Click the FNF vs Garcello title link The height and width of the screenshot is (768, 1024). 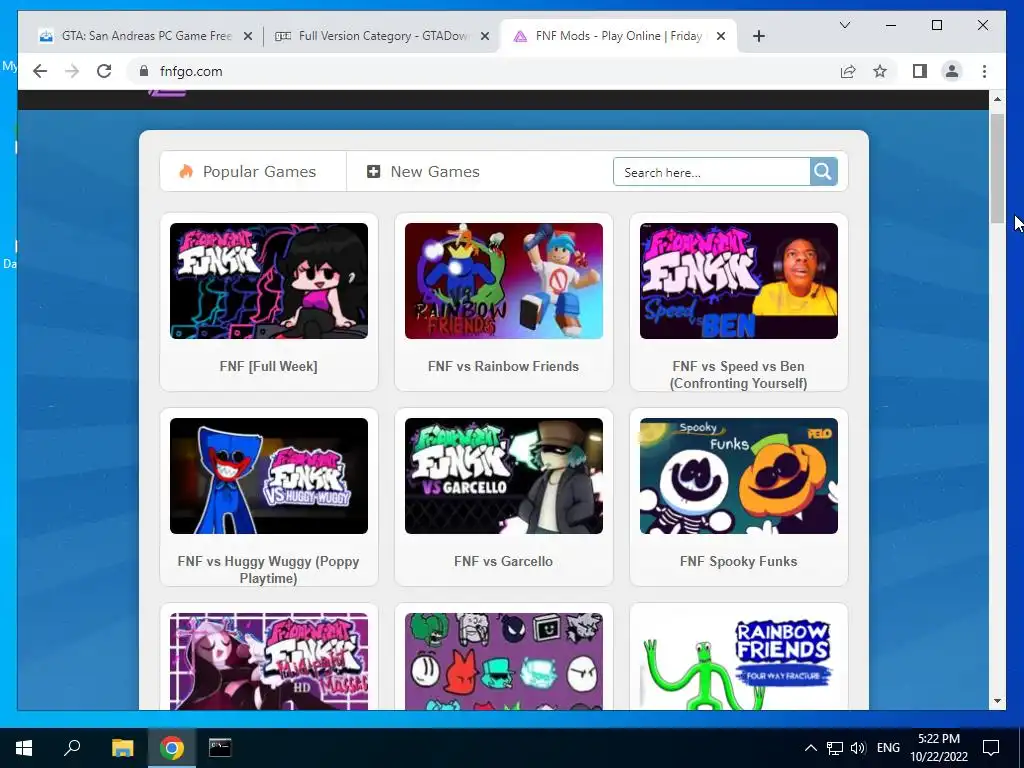tap(504, 561)
